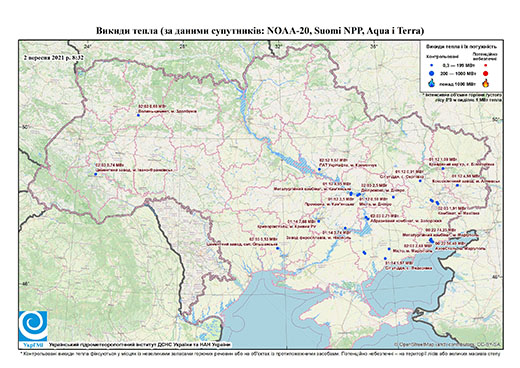This screenshot has height=368, width=520.
Task: Click the blue marker near Zdolbuniv label
Action: pos(138,115)
